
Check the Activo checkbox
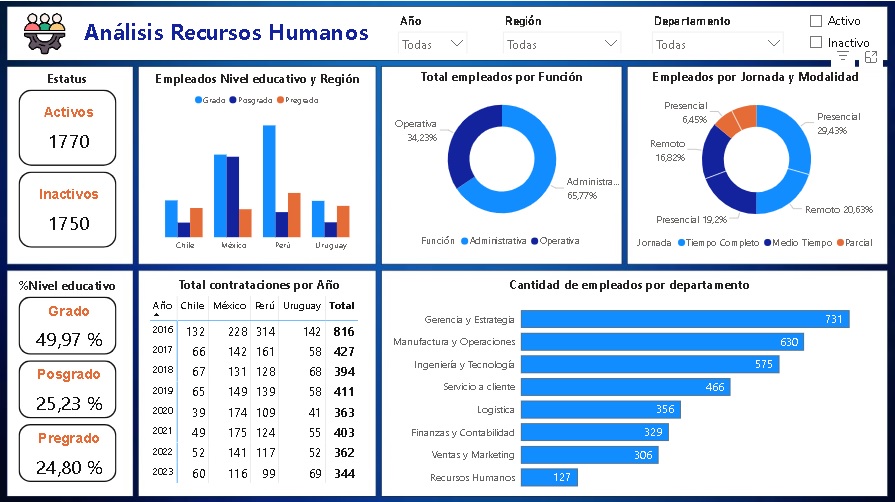(816, 21)
